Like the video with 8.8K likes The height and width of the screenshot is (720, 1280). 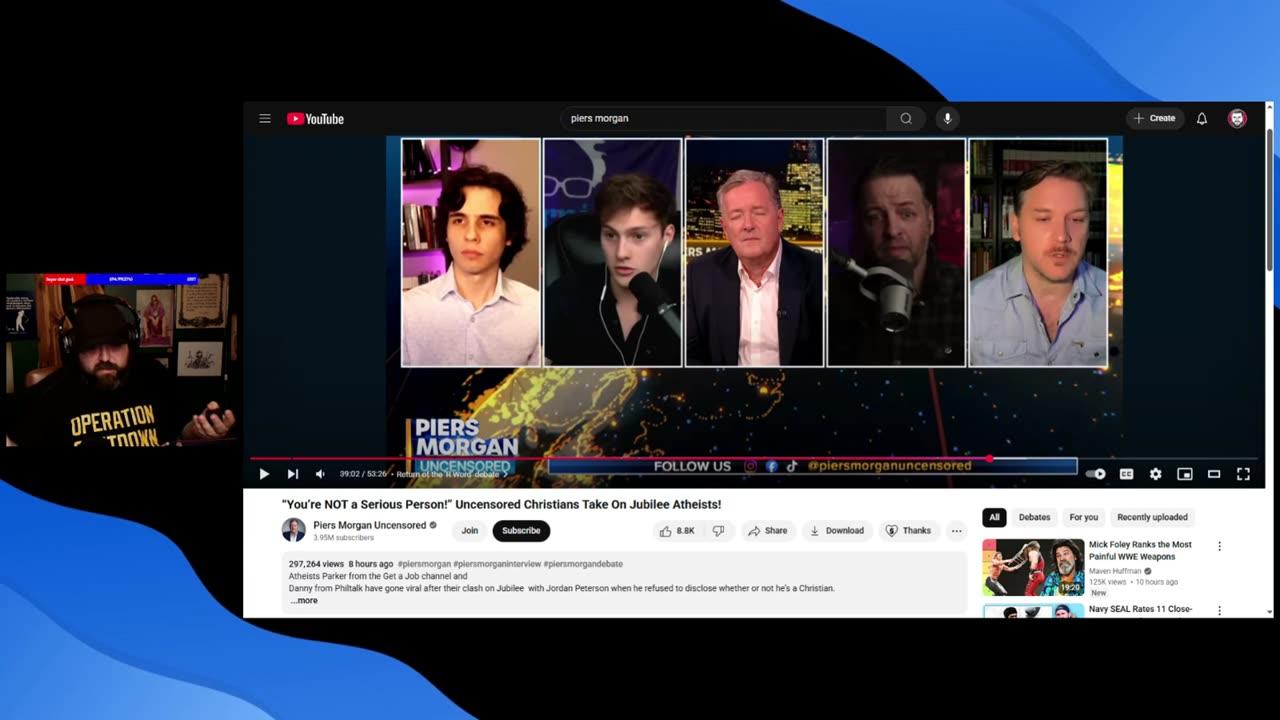pos(677,531)
